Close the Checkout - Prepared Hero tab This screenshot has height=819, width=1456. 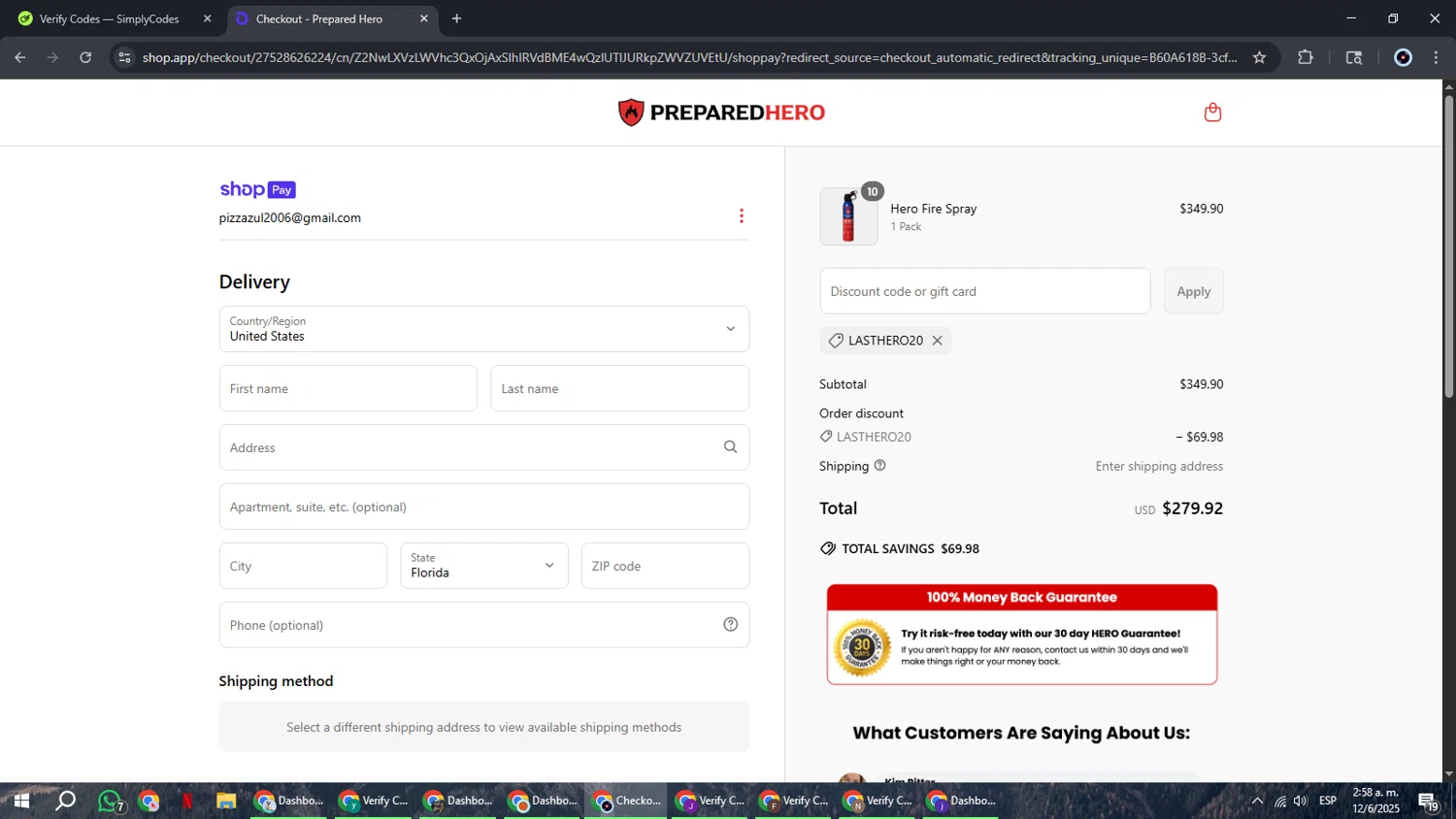pyautogui.click(x=424, y=18)
